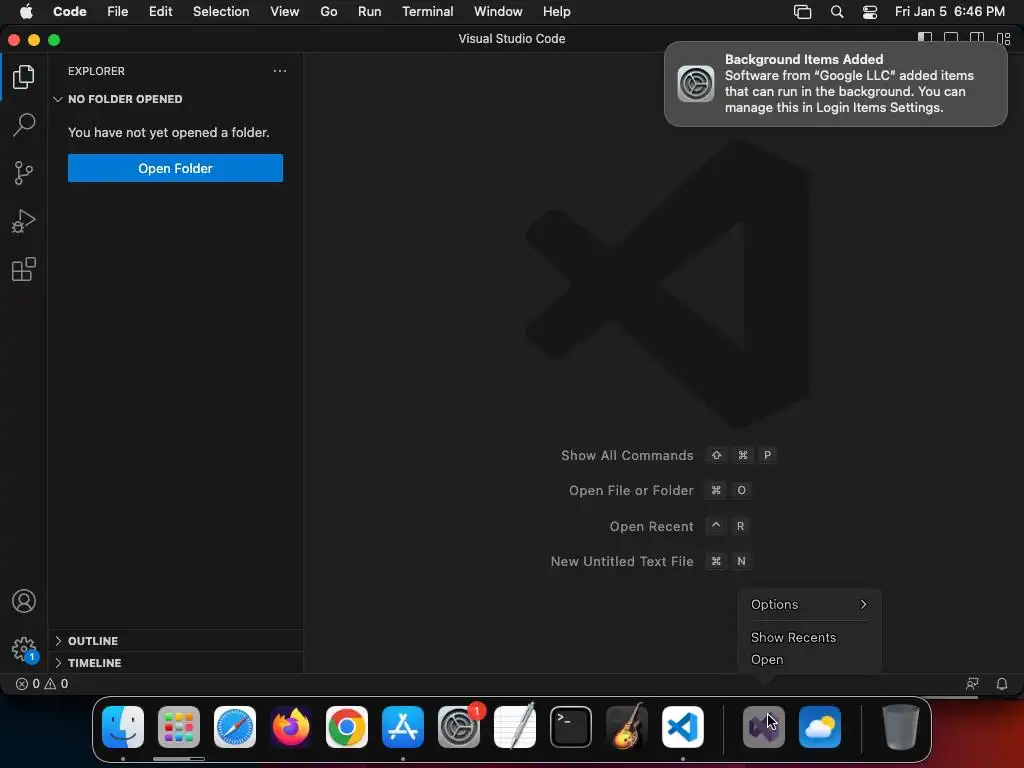Open the Extensions view
Image resolution: width=1024 pixels, height=768 pixels.
(x=24, y=269)
